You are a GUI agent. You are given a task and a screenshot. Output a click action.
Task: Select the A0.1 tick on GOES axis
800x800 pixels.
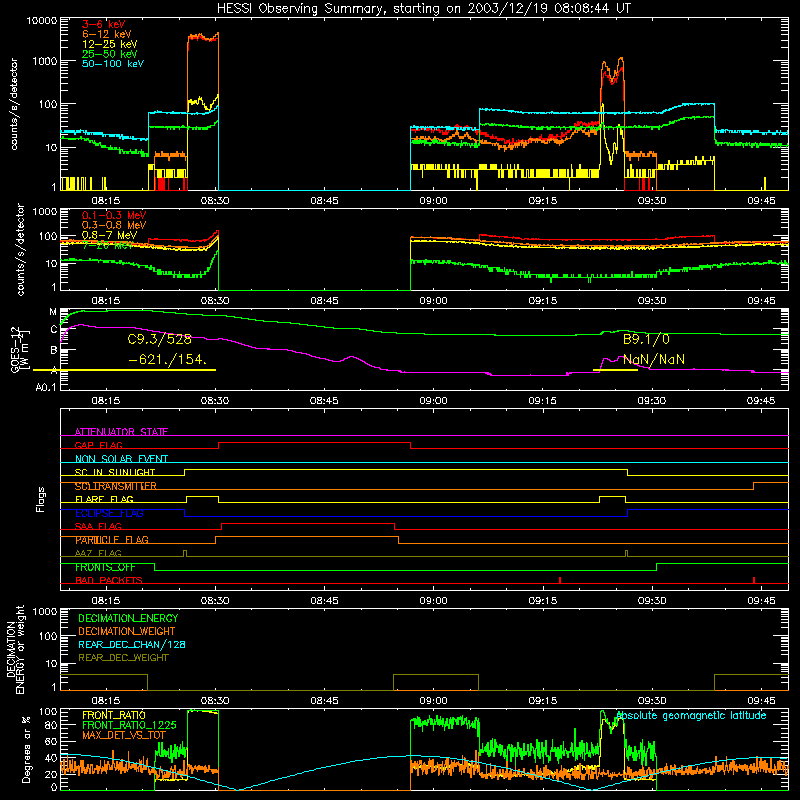[x=46, y=387]
